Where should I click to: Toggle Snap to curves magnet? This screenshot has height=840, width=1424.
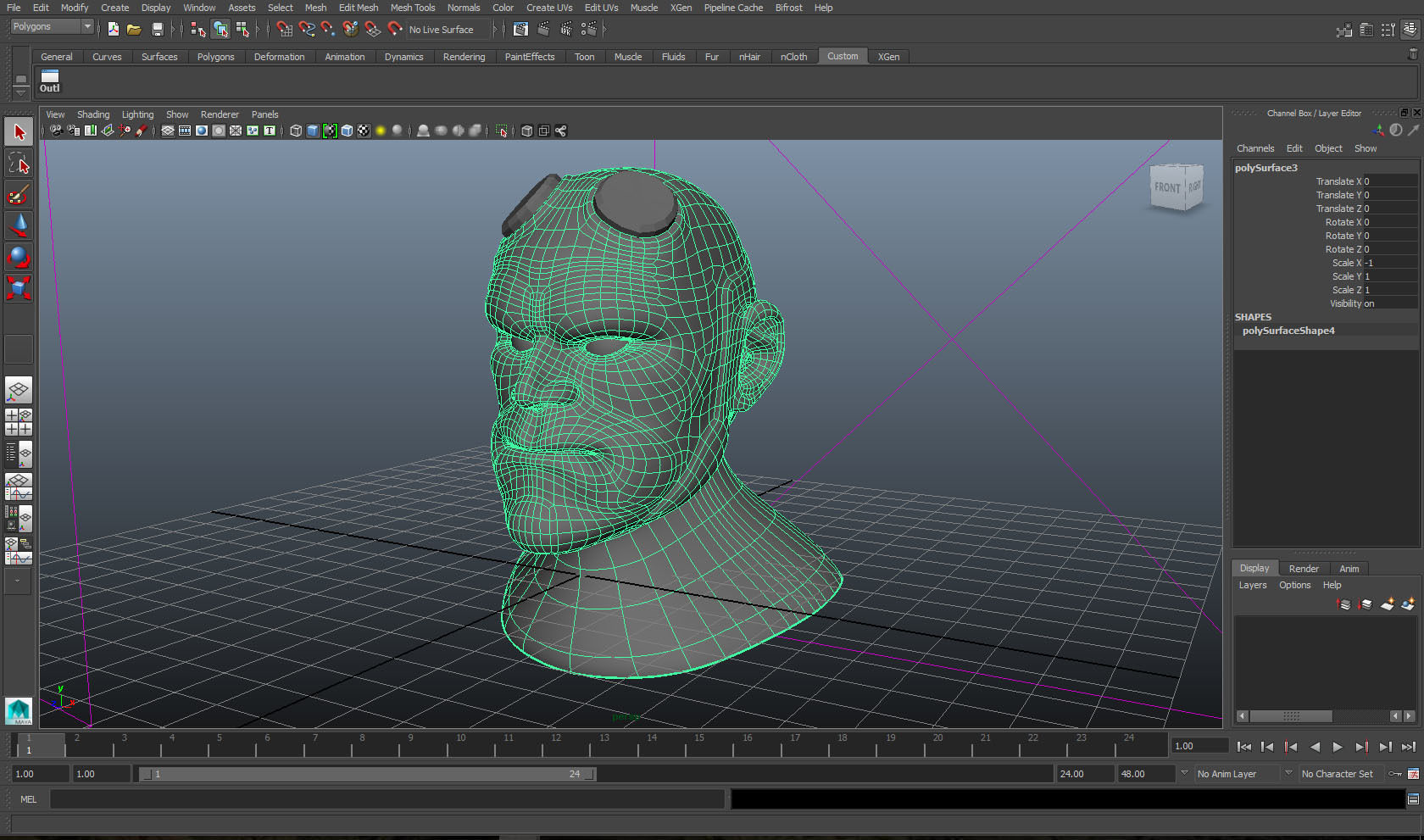pyautogui.click(x=307, y=30)
